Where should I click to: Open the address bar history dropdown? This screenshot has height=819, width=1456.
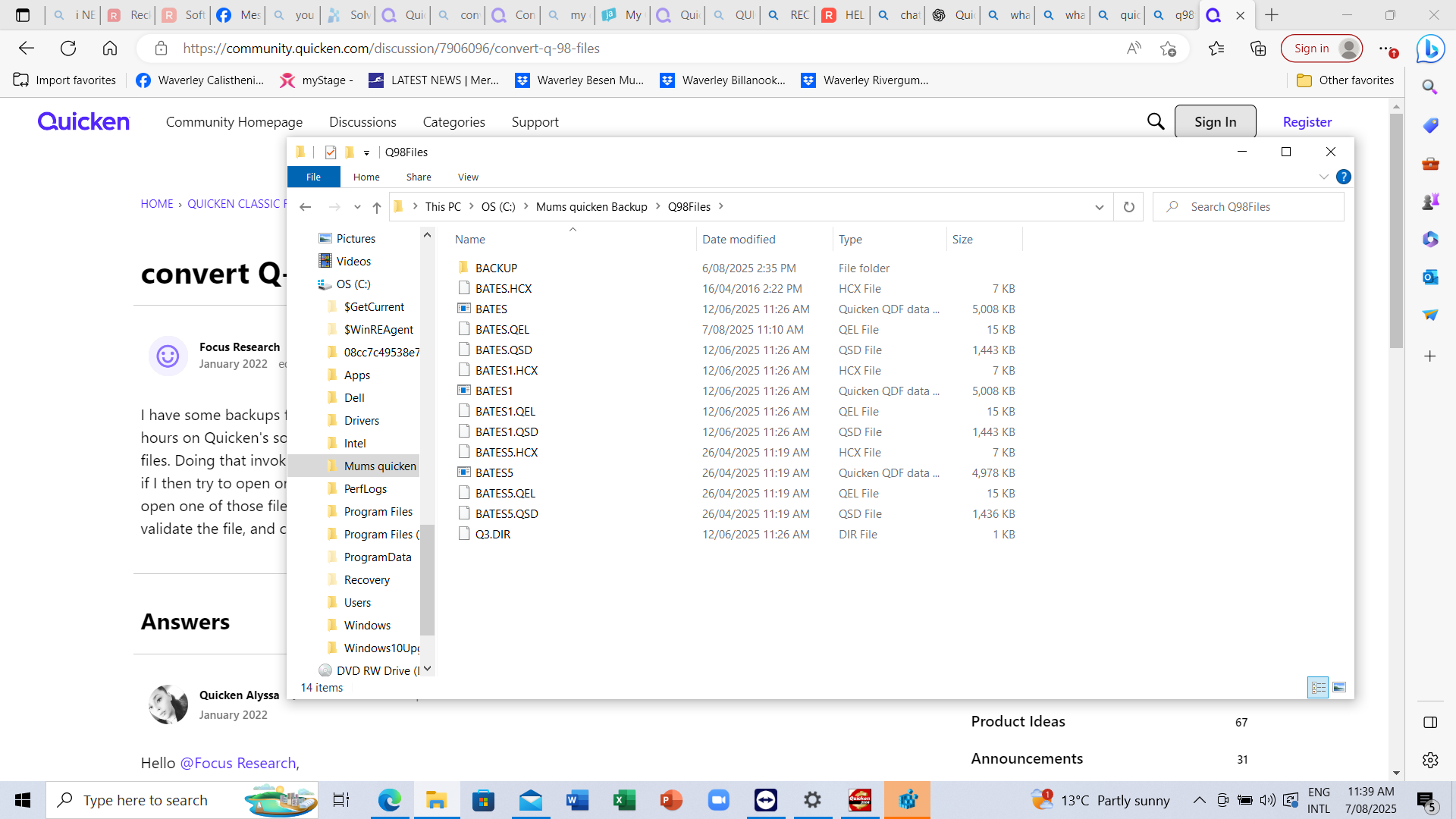[1099, 207]
